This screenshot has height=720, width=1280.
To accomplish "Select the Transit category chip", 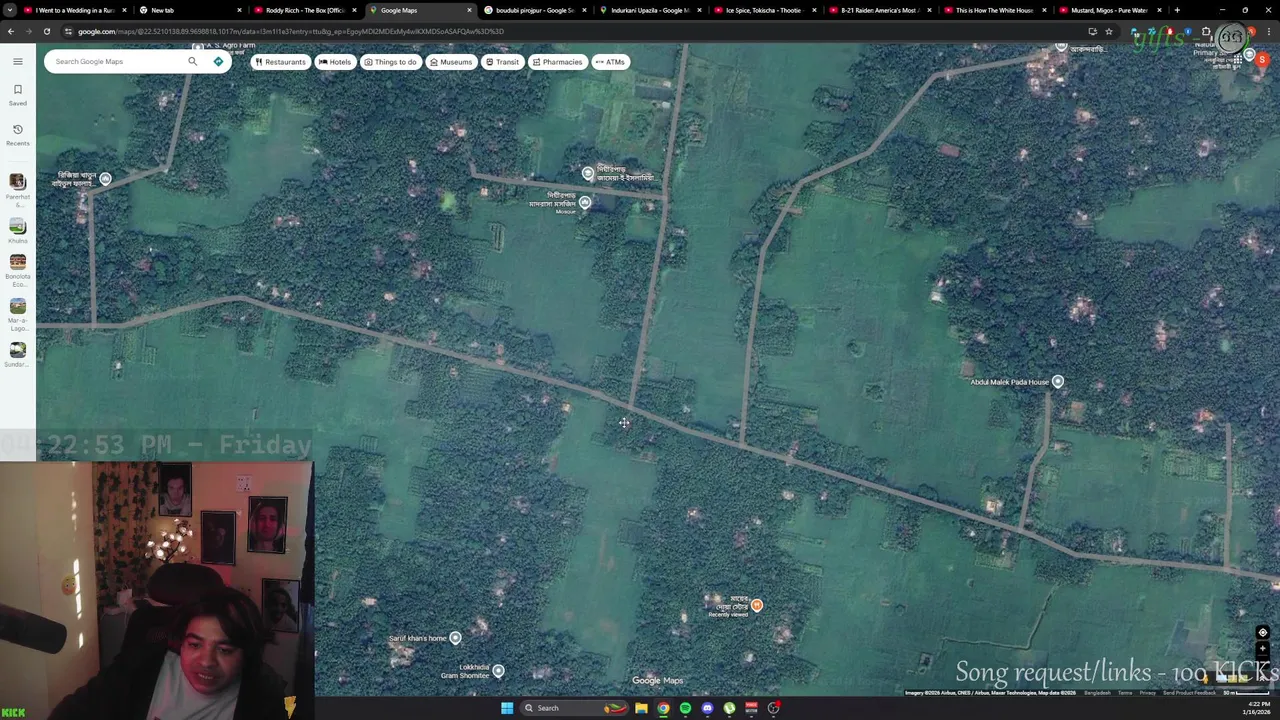I will coord(502,62).
